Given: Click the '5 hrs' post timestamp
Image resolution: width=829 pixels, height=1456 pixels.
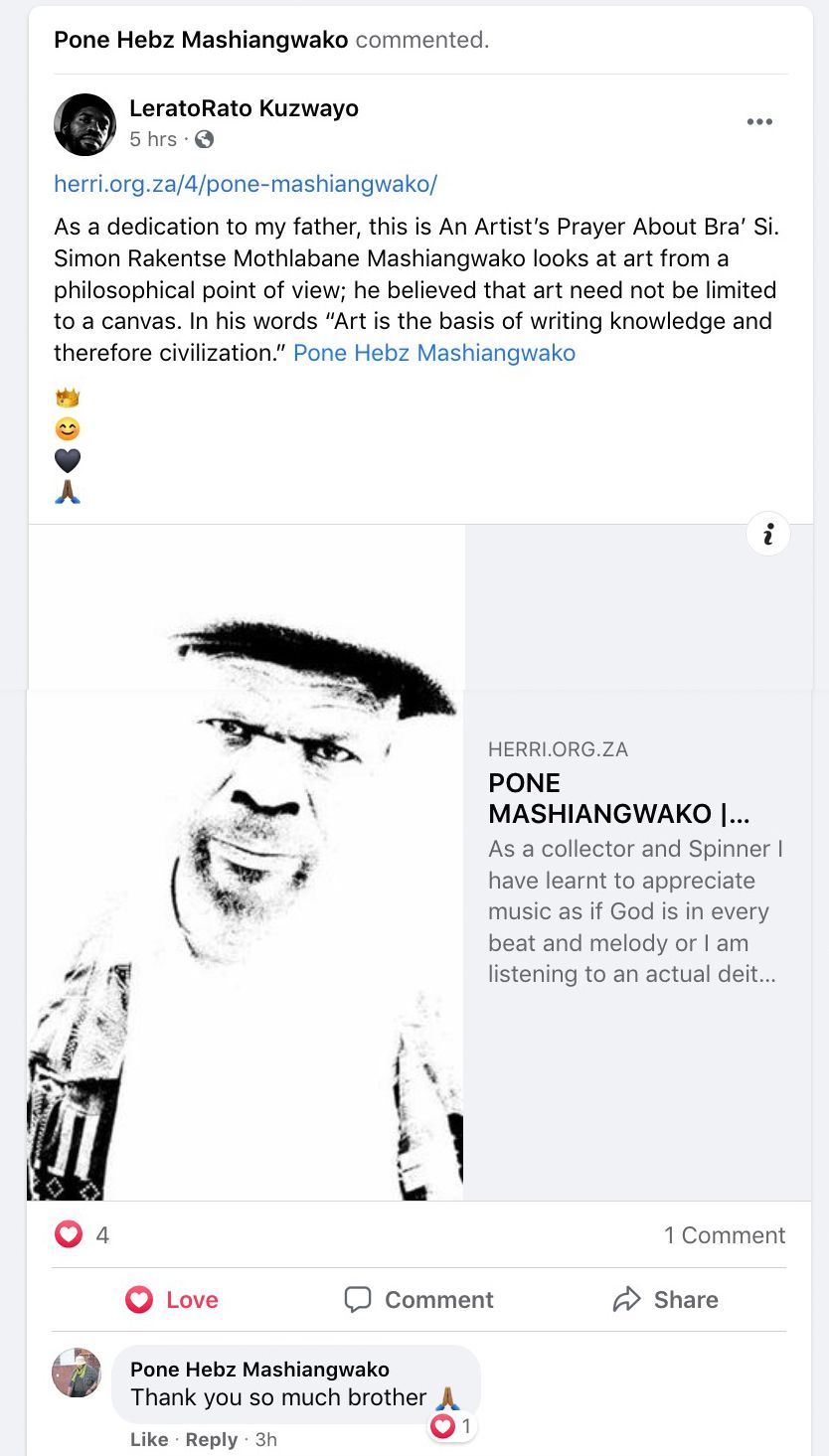Looking at the screenshot, I should pos(153,139).
